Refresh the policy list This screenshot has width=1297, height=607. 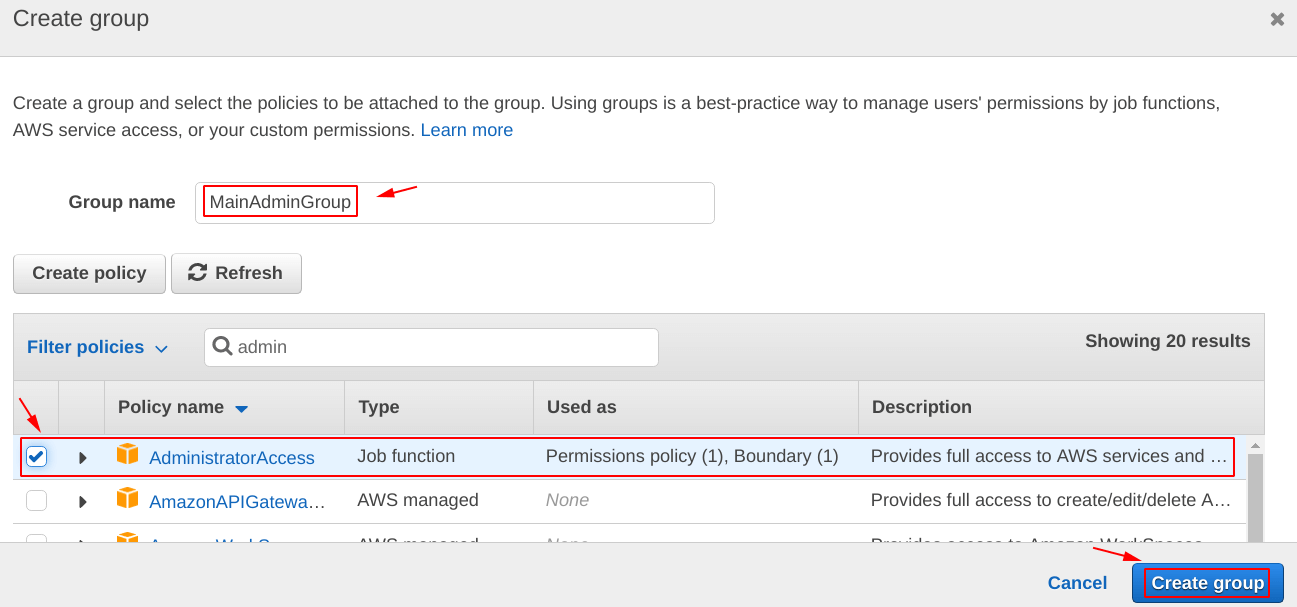(236, 273)
